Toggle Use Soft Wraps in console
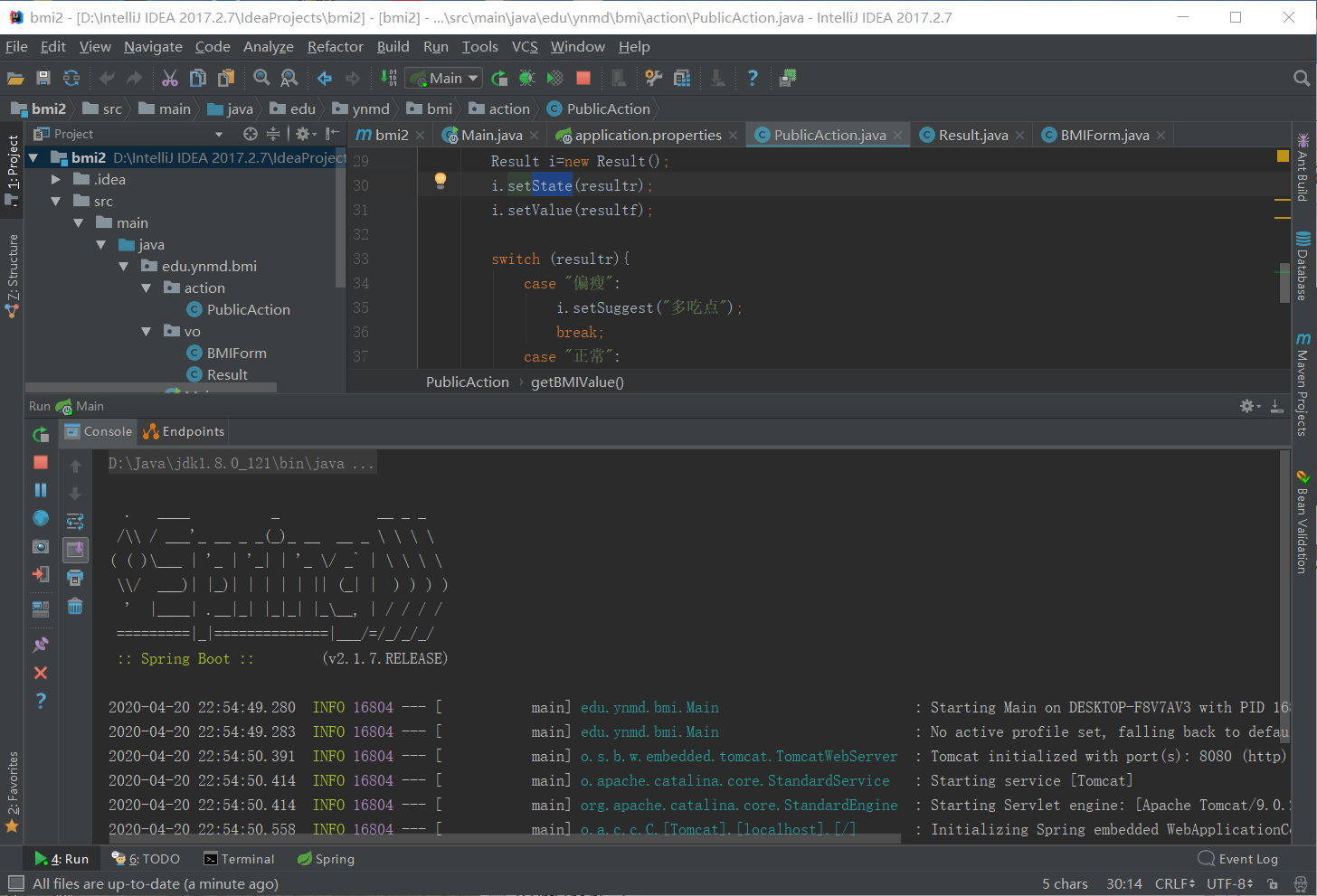 75,521
